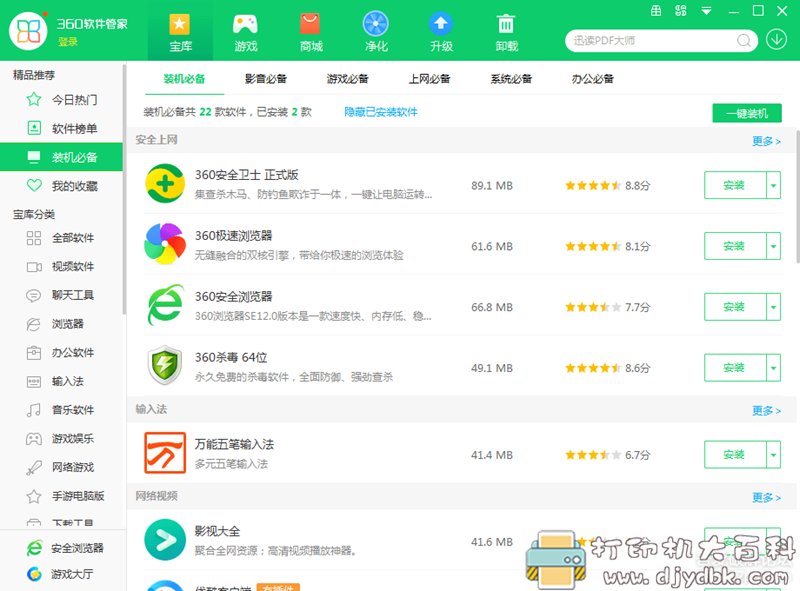The image size is (800, 591).
Task: Open 输入法 category in sidebar
Action: 61,381
